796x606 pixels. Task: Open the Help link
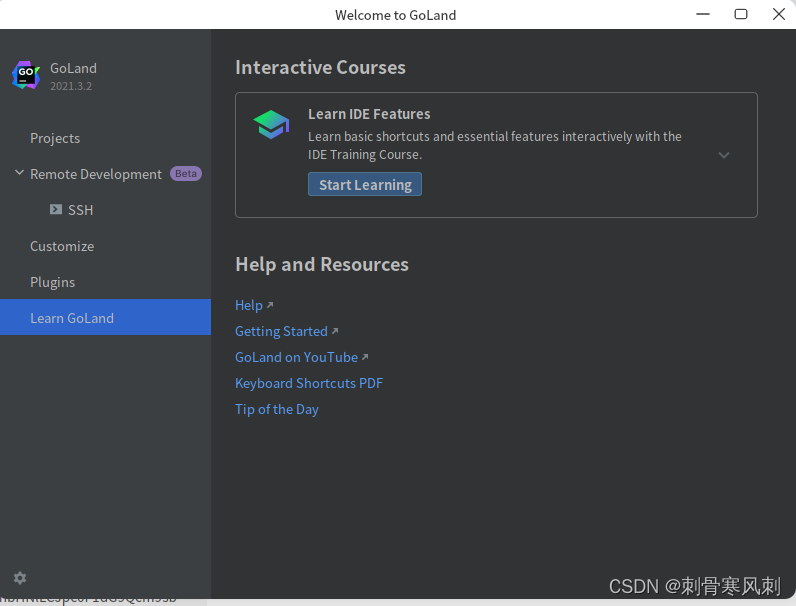tap(249, 305)
